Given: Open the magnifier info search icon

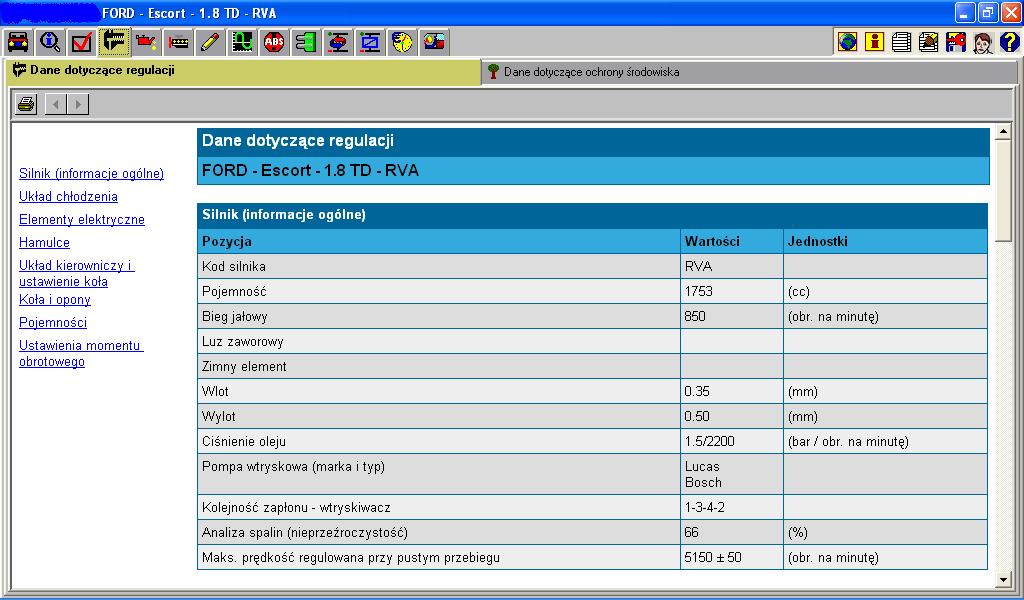Looking at the screenshot, I should click(x=50, y=42).
